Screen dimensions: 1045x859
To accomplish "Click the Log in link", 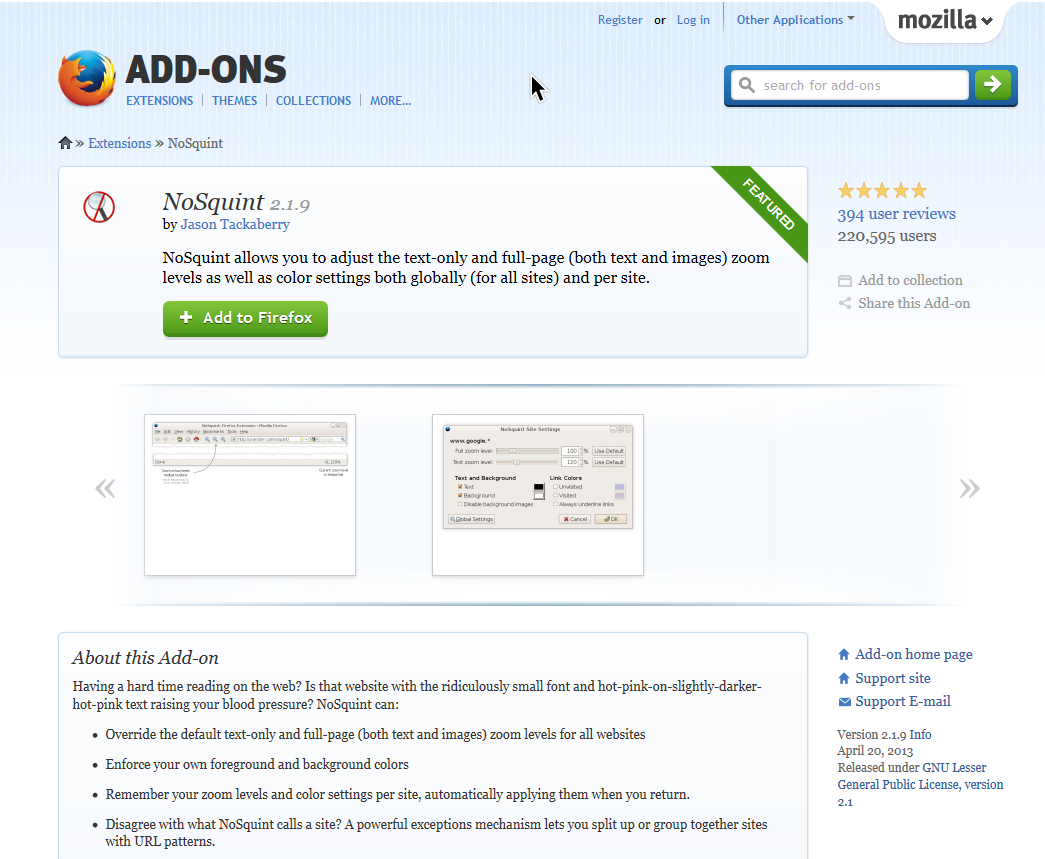I will (693, 20).
